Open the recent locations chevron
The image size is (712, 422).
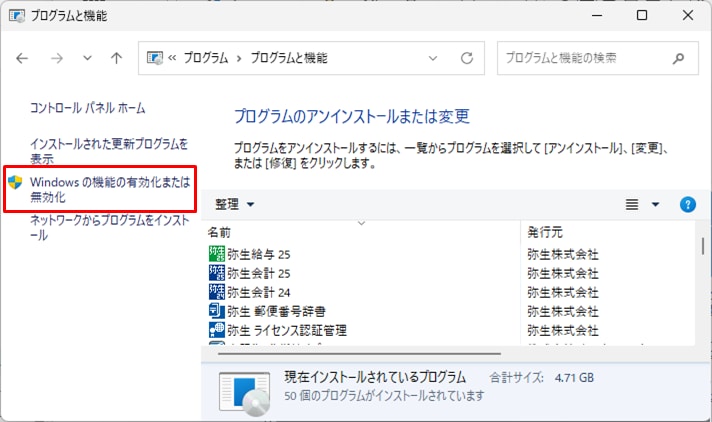(87, 58)
